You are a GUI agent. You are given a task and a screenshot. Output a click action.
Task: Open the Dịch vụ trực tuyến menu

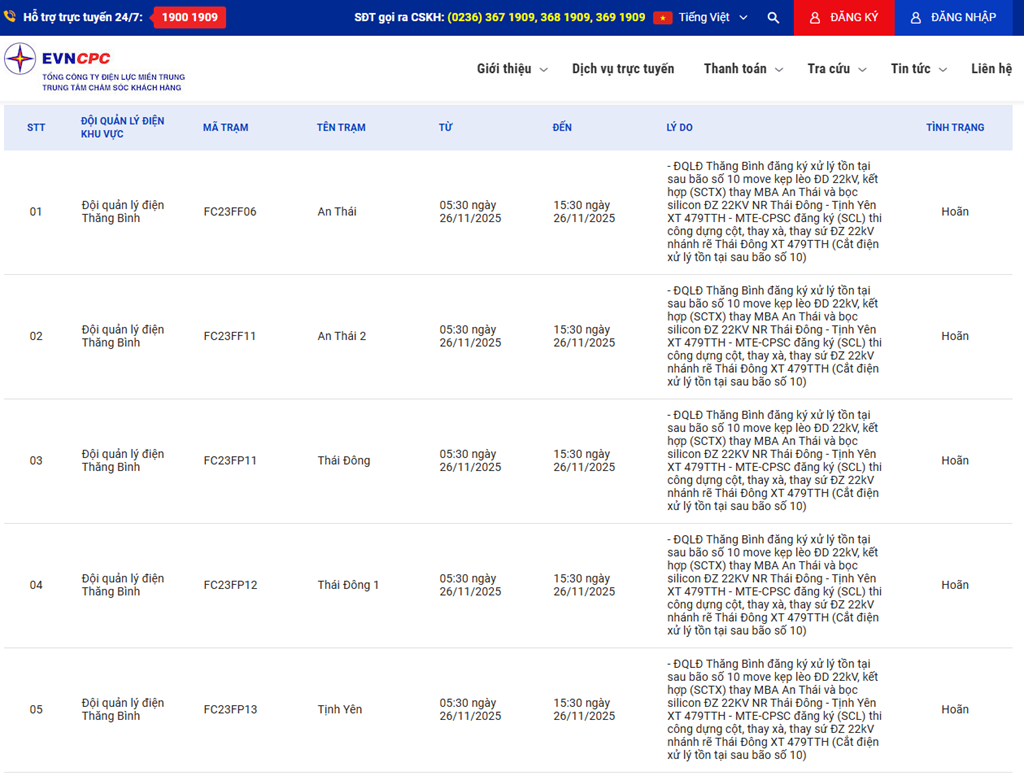[x=623, y=69]
